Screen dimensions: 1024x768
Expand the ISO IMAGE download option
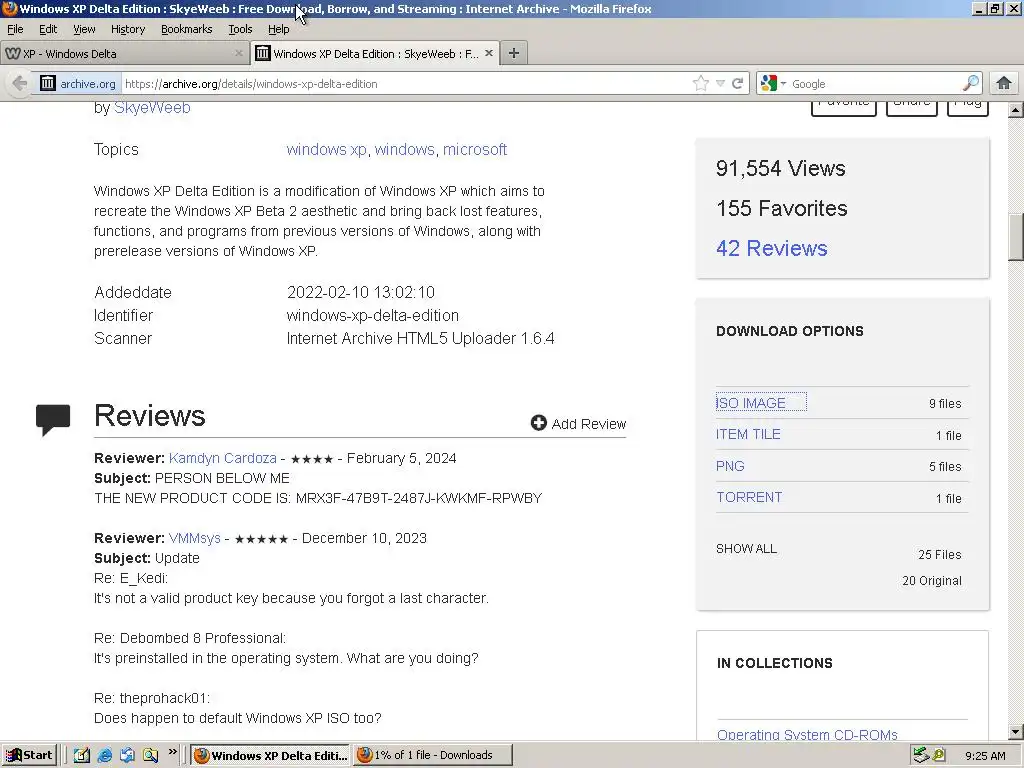click(751, 403)
